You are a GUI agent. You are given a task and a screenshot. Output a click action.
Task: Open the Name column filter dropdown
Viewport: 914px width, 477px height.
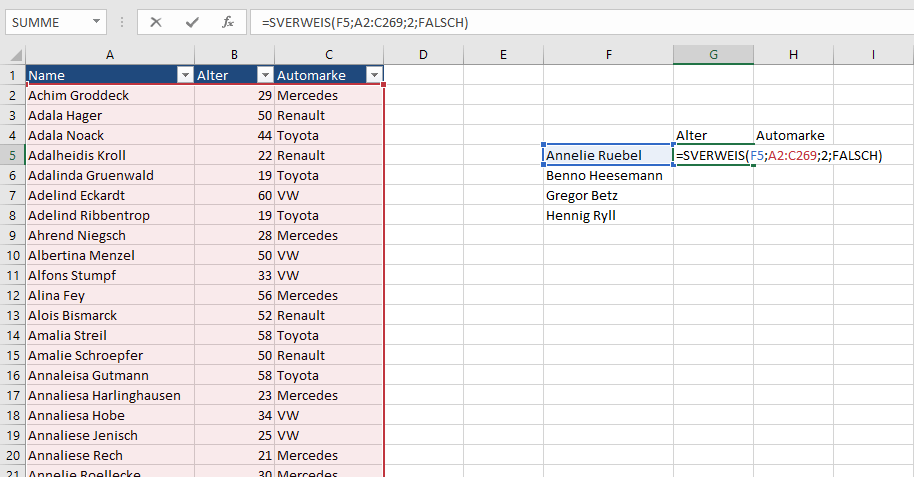(x=185, y=75)
